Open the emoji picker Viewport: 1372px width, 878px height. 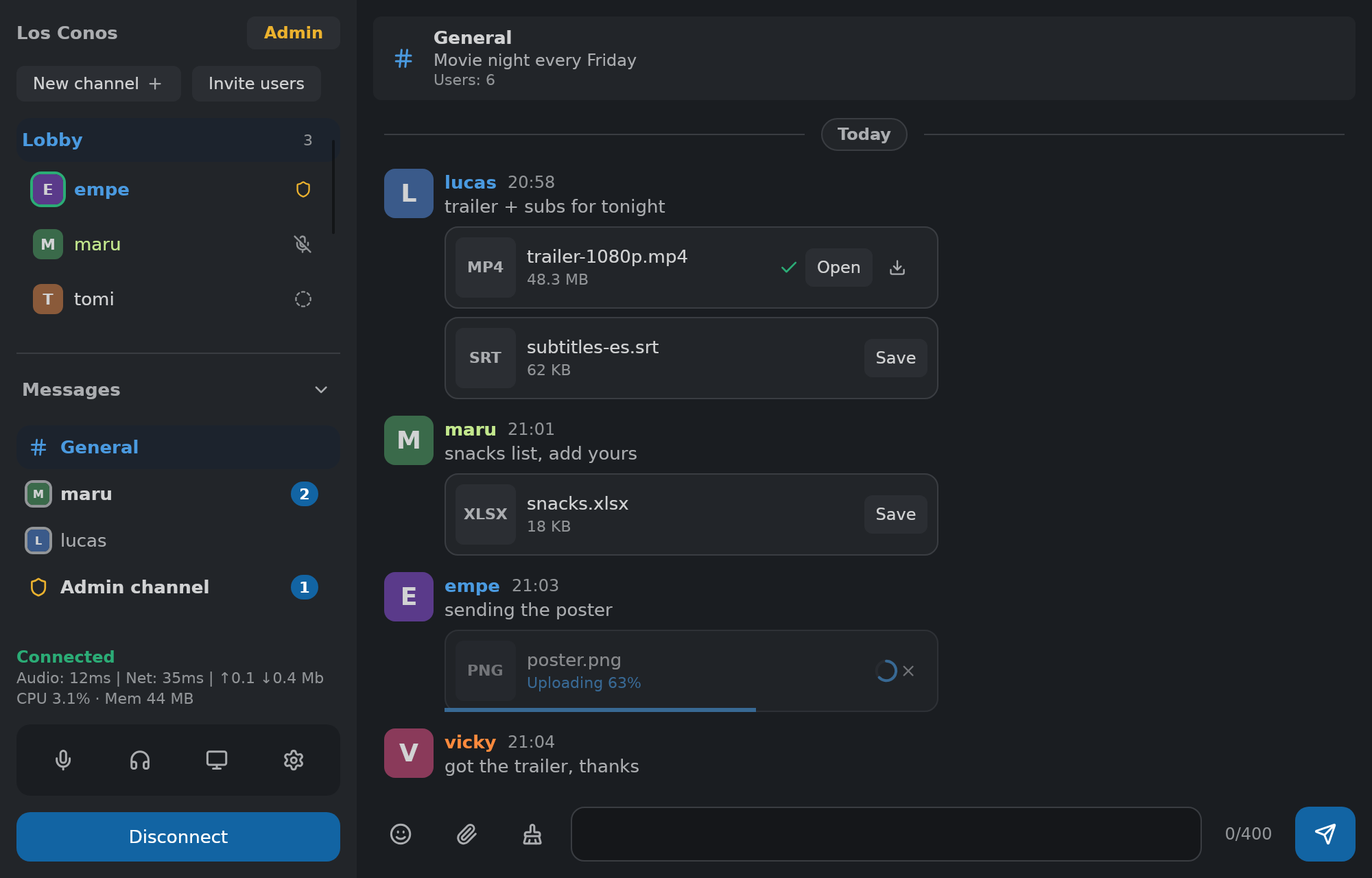401,834
